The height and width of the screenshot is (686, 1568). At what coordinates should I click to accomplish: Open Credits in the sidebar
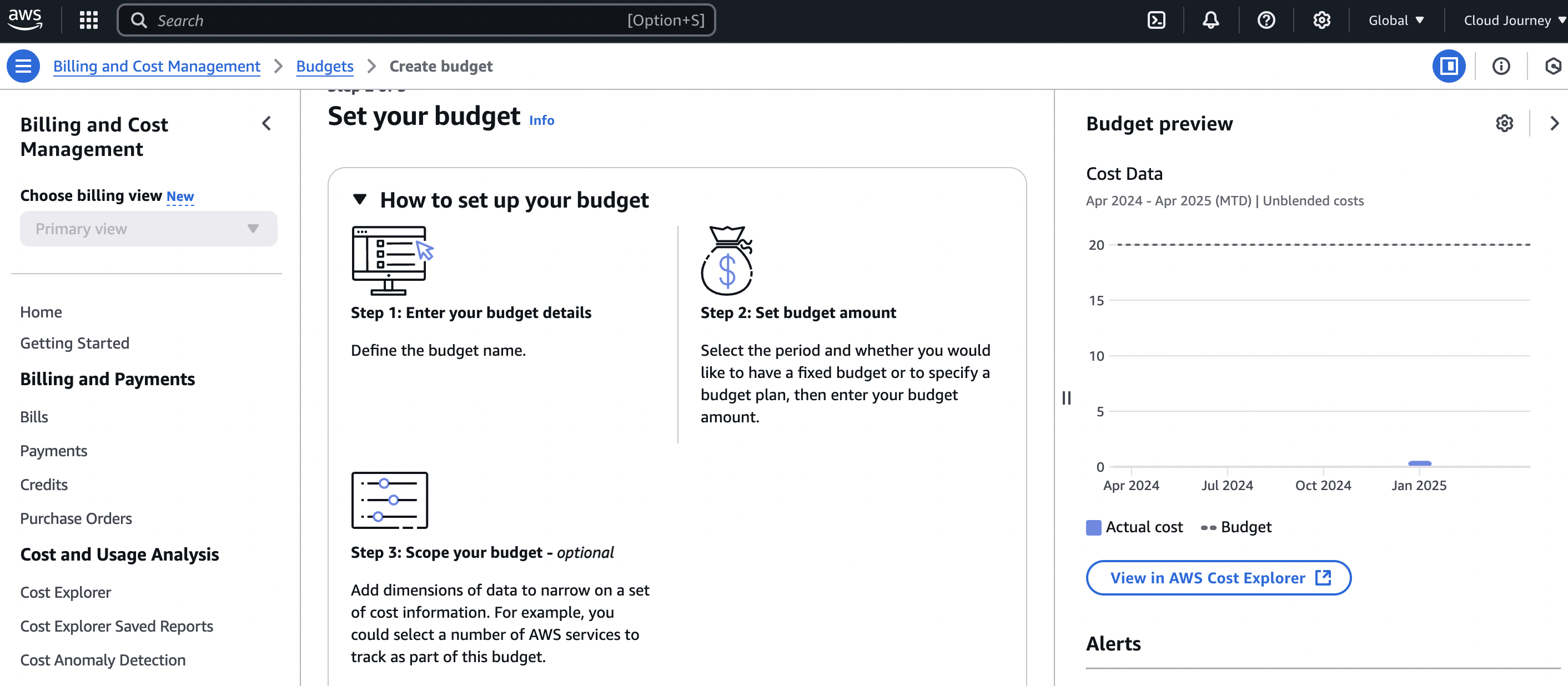43,485
